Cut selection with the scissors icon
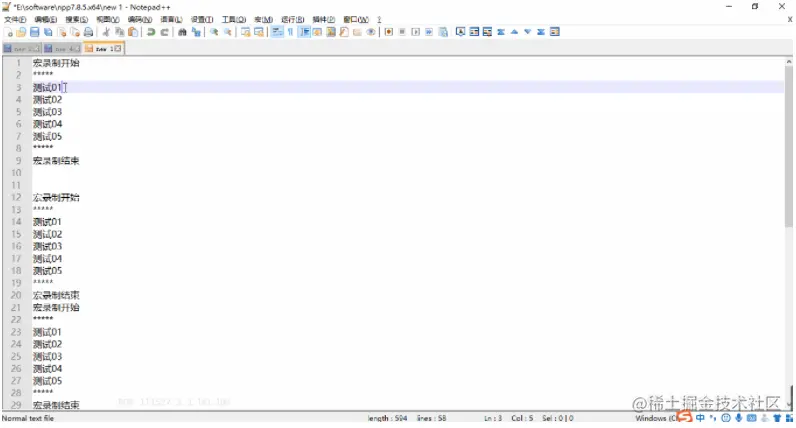Screen dimensions: 796x428 (x=106, y=32)
